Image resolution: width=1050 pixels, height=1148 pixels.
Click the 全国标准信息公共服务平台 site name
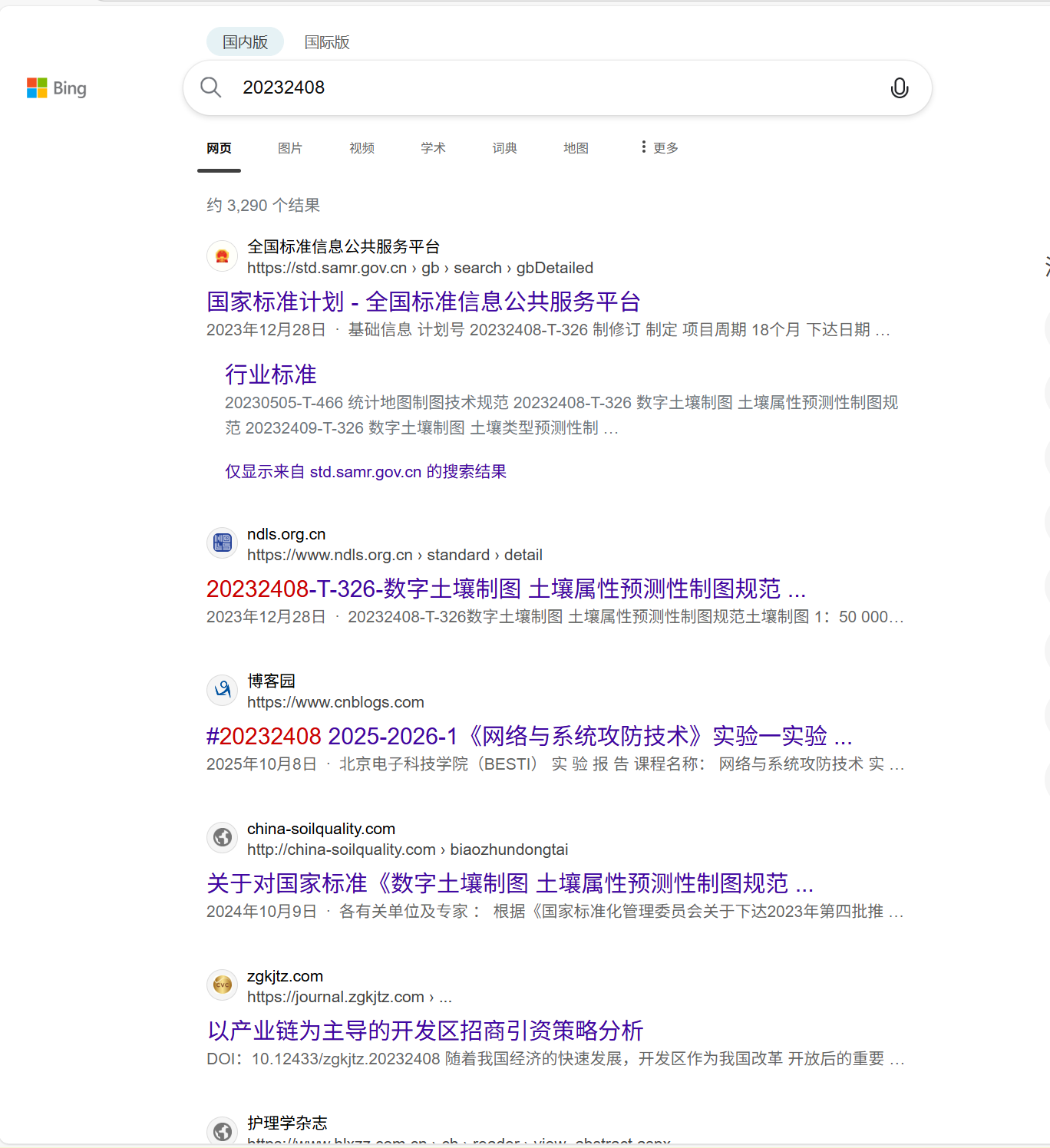(x=344, y=246)
